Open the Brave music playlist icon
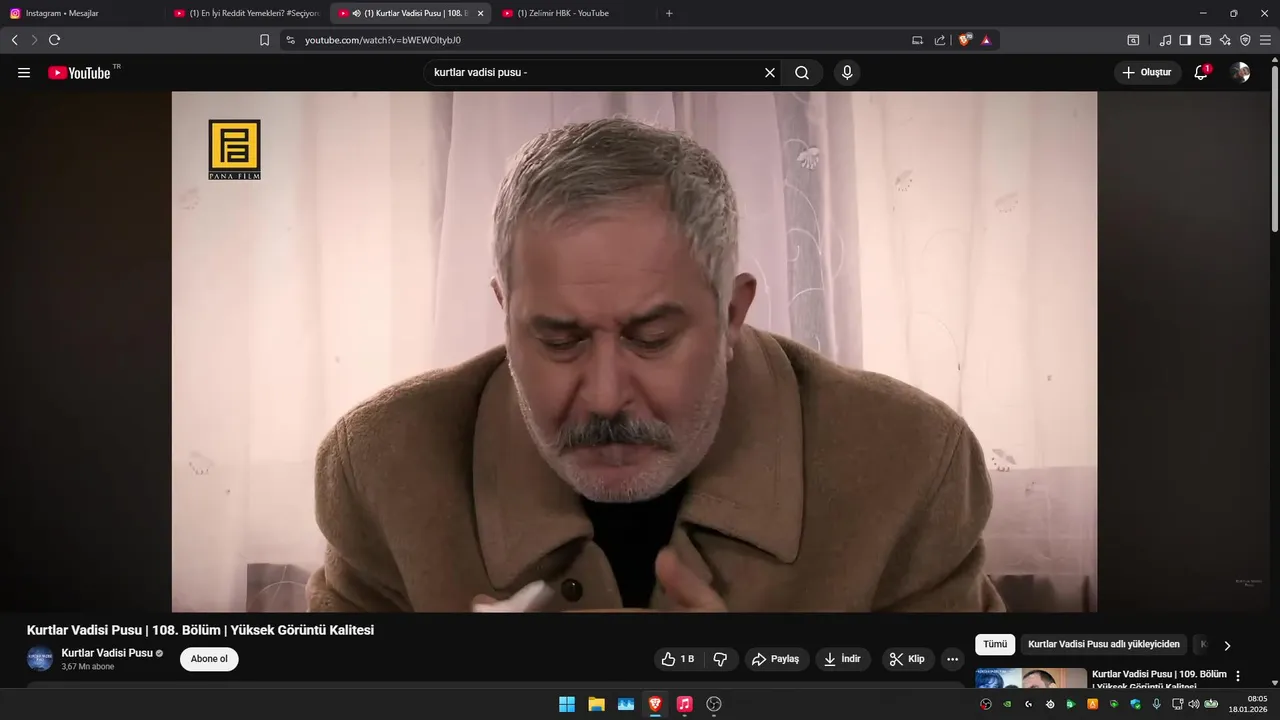This screenshot has width=1280, height=720. point(1165,40)
